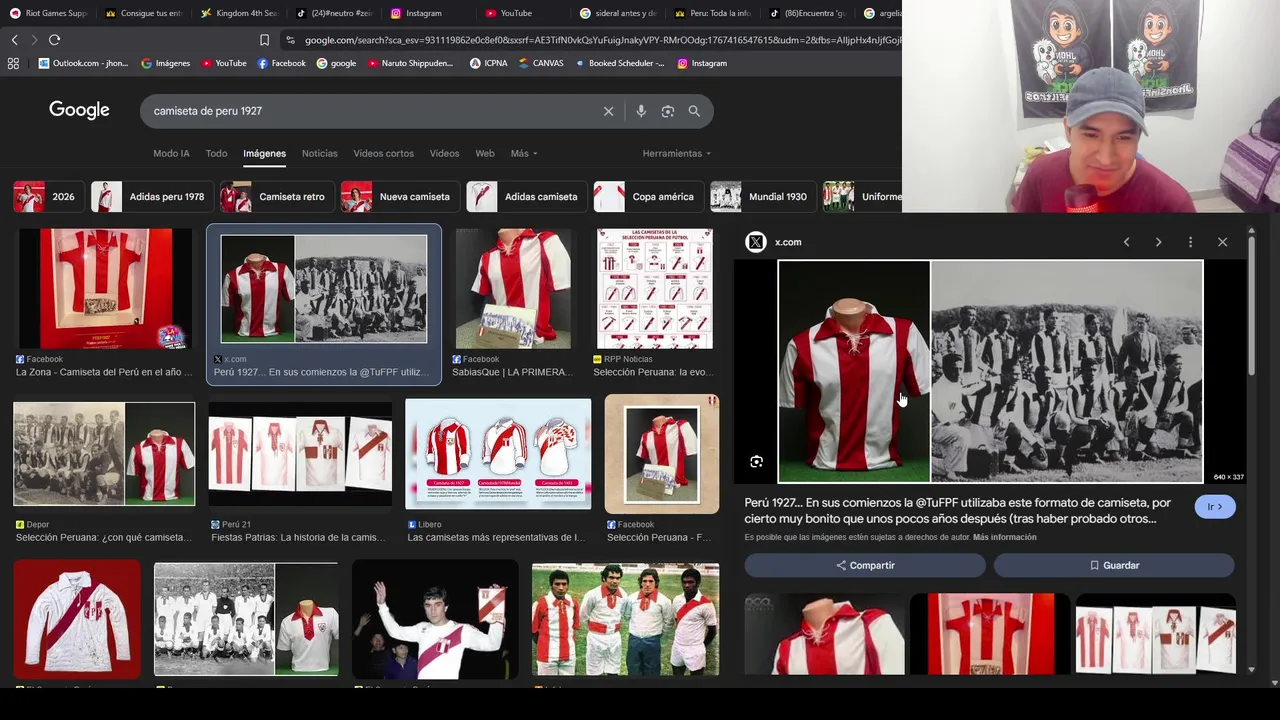
Task: Switch to the Modo IA tab
Action: pyautogui.click(x=171, y=153)
